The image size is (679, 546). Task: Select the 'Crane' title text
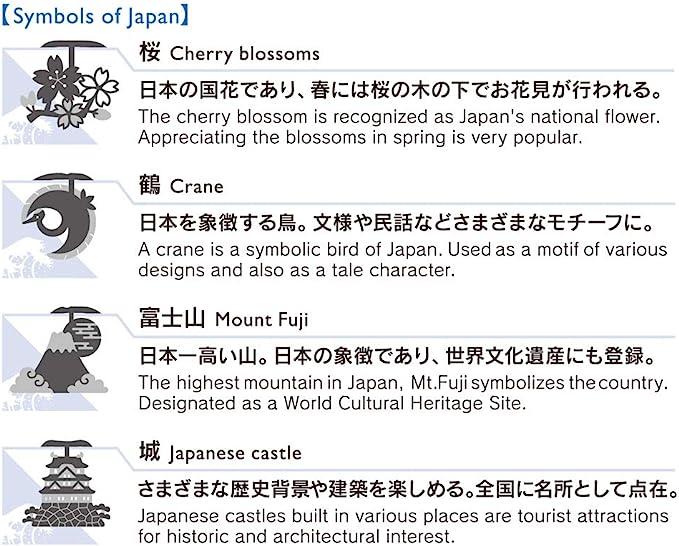tap(197, 187)
